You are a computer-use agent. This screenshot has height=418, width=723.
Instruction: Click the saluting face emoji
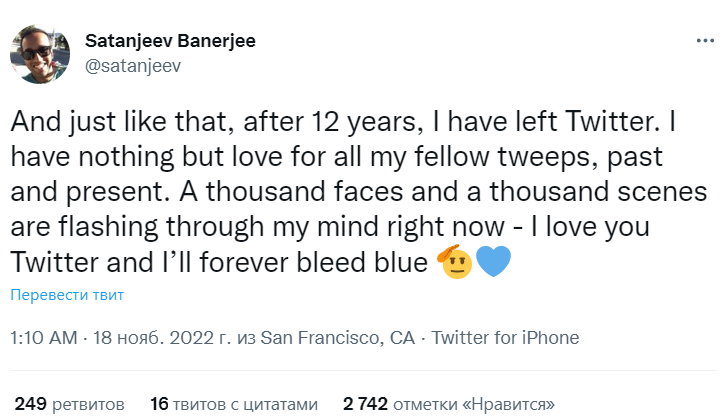(456, 261)
